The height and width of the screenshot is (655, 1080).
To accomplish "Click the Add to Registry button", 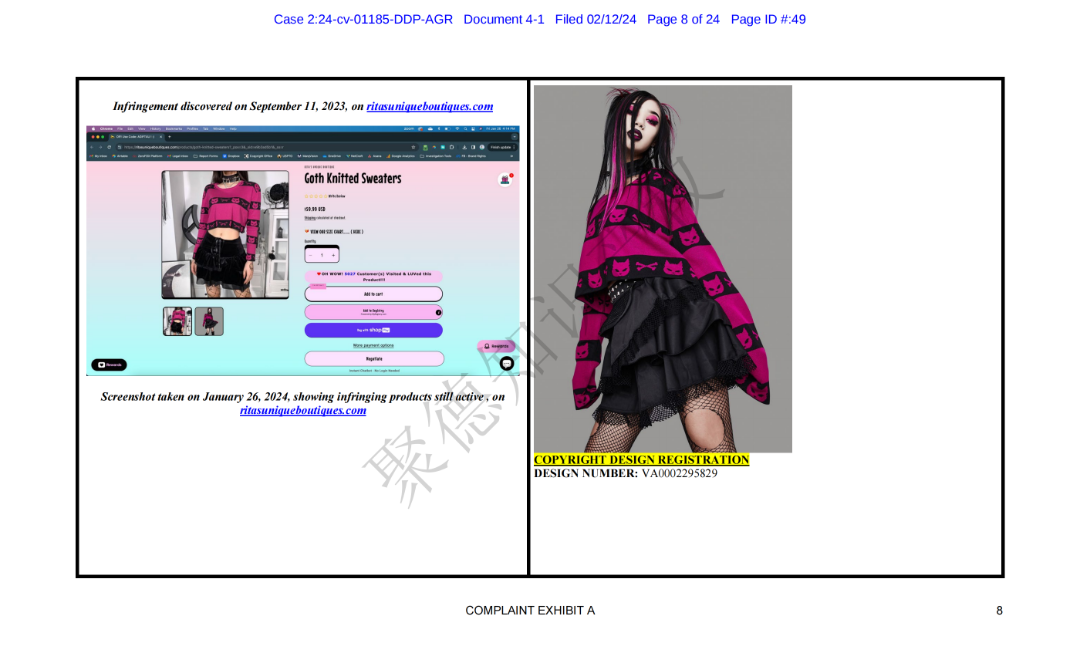I will [x=373, y=312].
